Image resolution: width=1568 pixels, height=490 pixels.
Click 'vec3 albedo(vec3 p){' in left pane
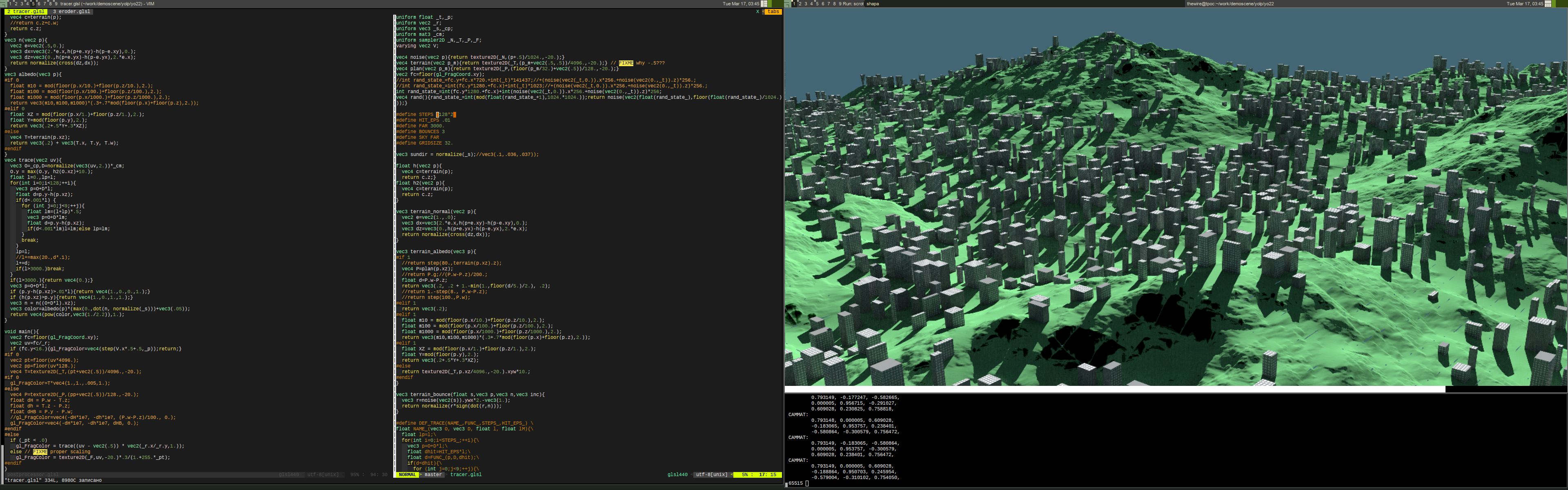click(x=33, y=74)
